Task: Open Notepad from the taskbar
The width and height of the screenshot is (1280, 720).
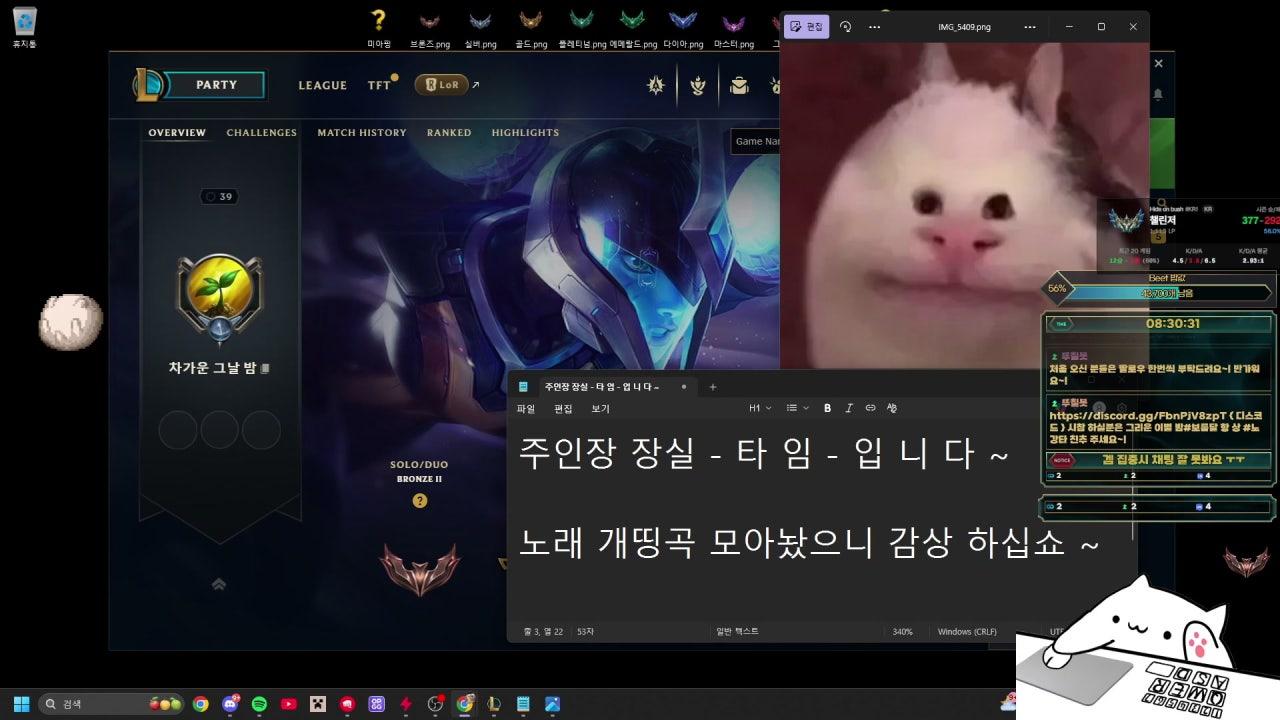Action: point(523,704)
